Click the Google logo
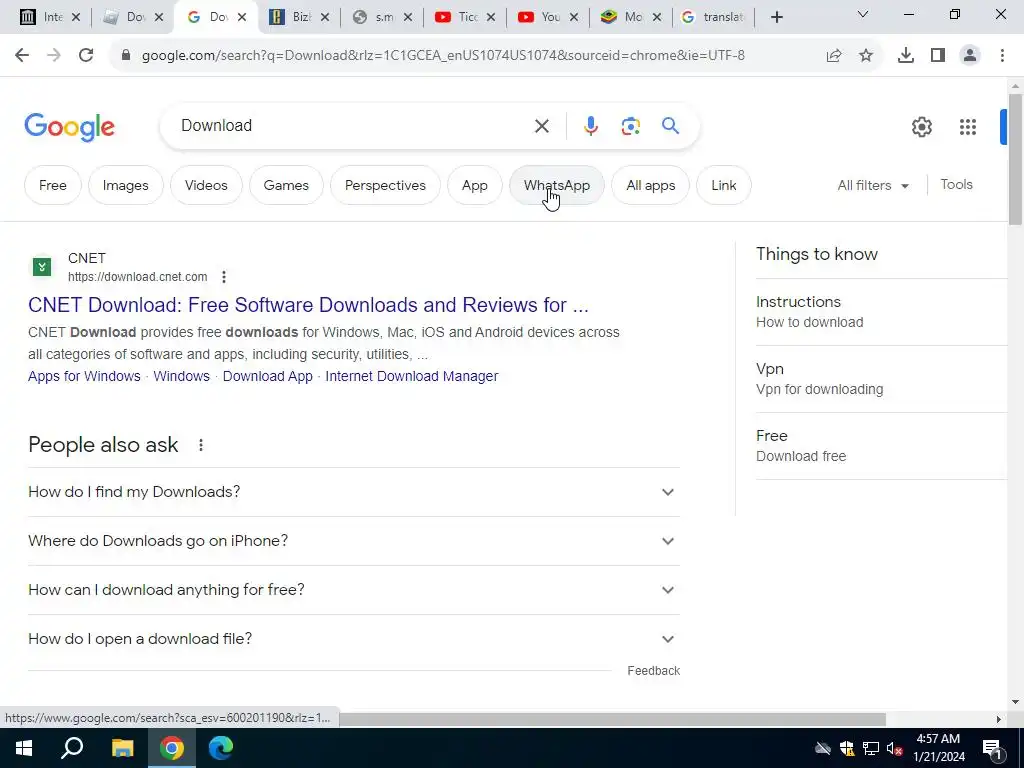 click(x=70, y=127)
